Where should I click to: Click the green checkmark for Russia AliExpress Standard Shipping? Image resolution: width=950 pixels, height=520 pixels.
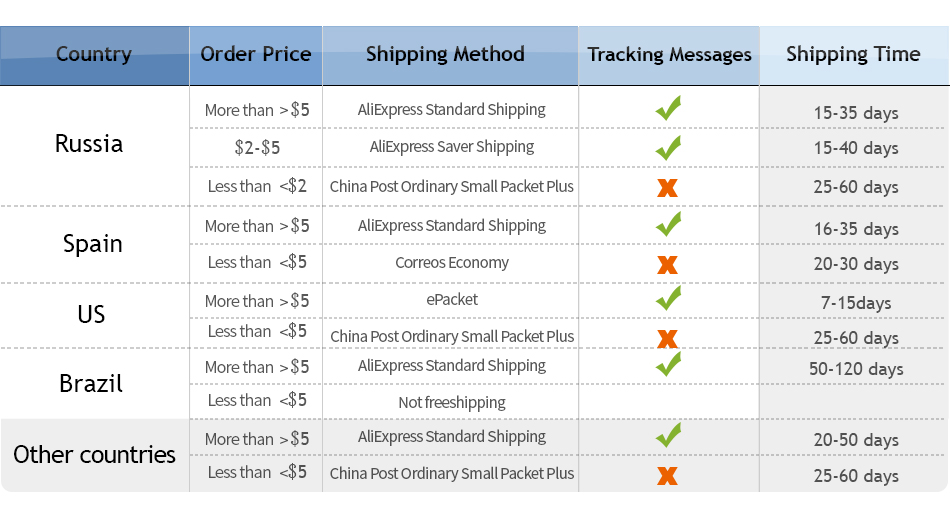(x=668, y=108)
